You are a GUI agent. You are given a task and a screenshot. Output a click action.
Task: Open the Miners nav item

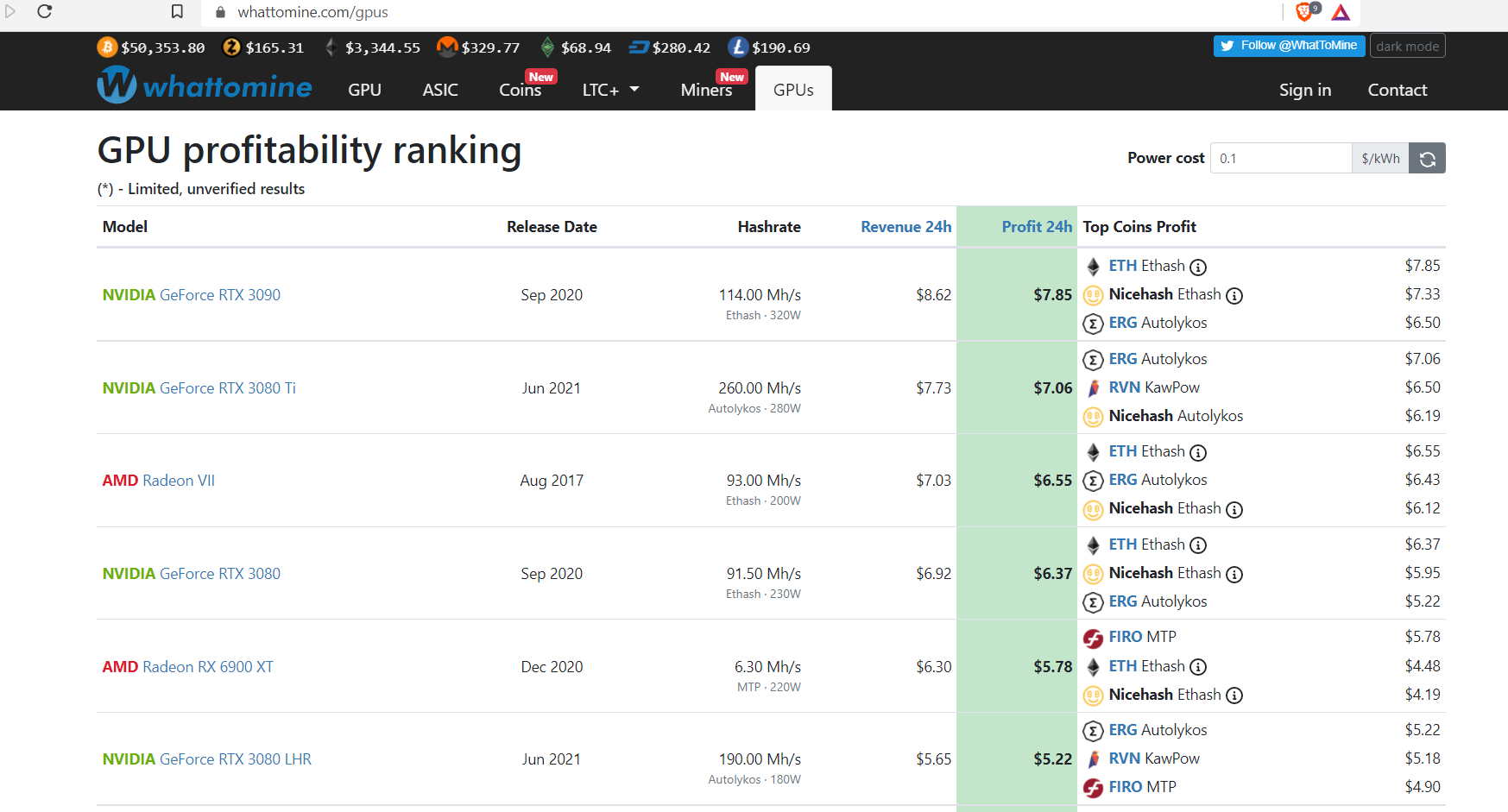[x=706, y=90]
